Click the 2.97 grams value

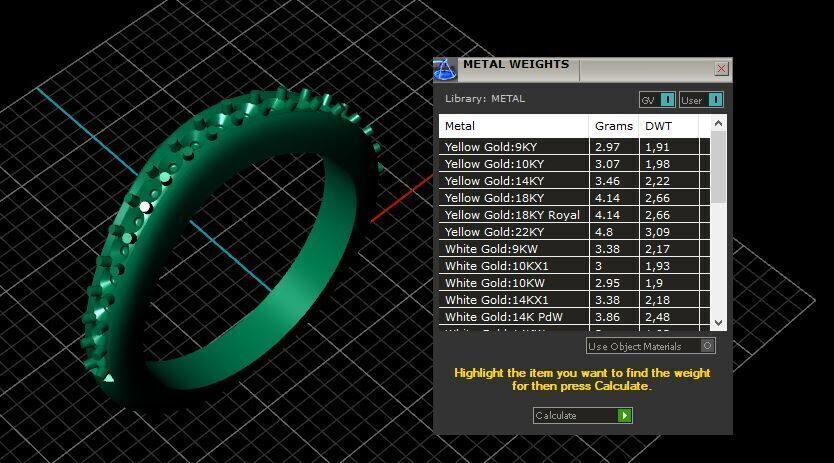point(607,147)
